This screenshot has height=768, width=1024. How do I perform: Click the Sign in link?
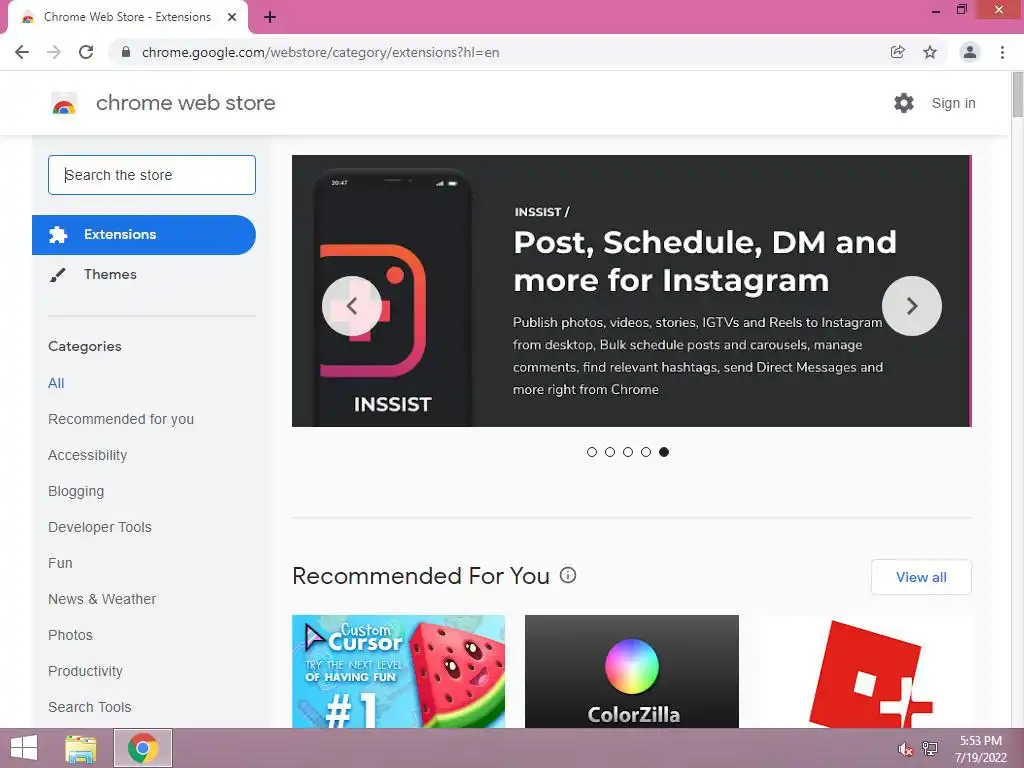pos(953,103)
